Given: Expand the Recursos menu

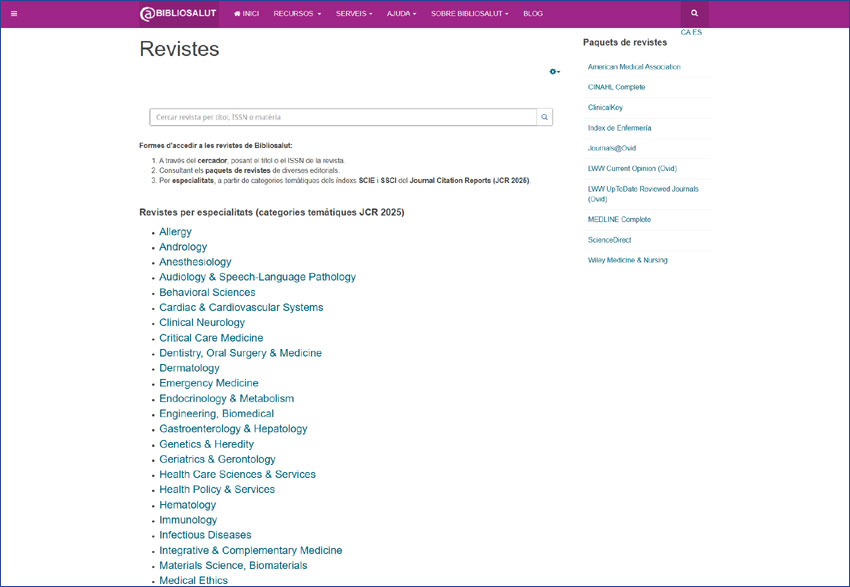Looking at the screenshot, I should pos(297,14).
